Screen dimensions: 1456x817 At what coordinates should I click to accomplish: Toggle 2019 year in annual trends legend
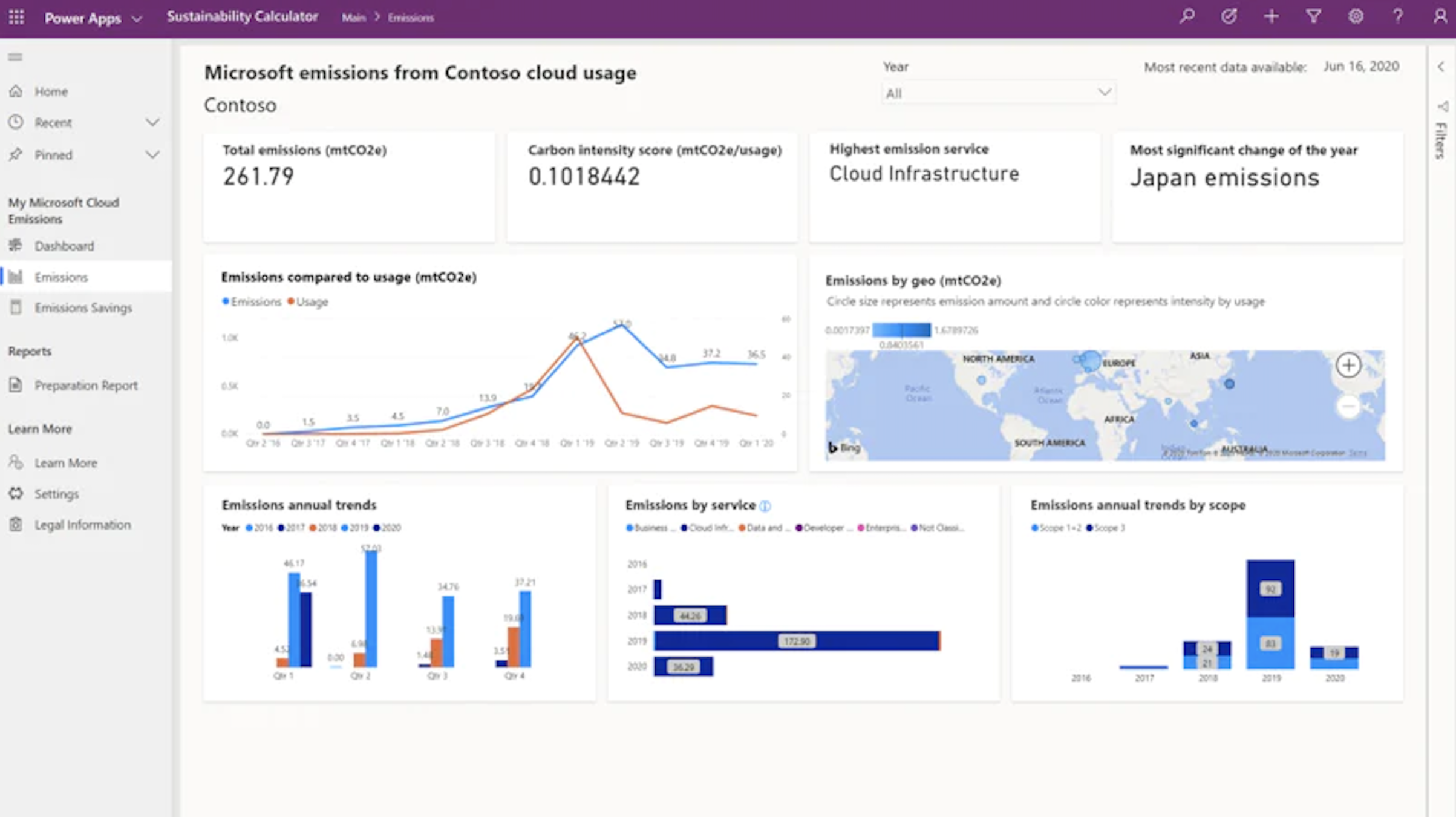tap(355, 528)
